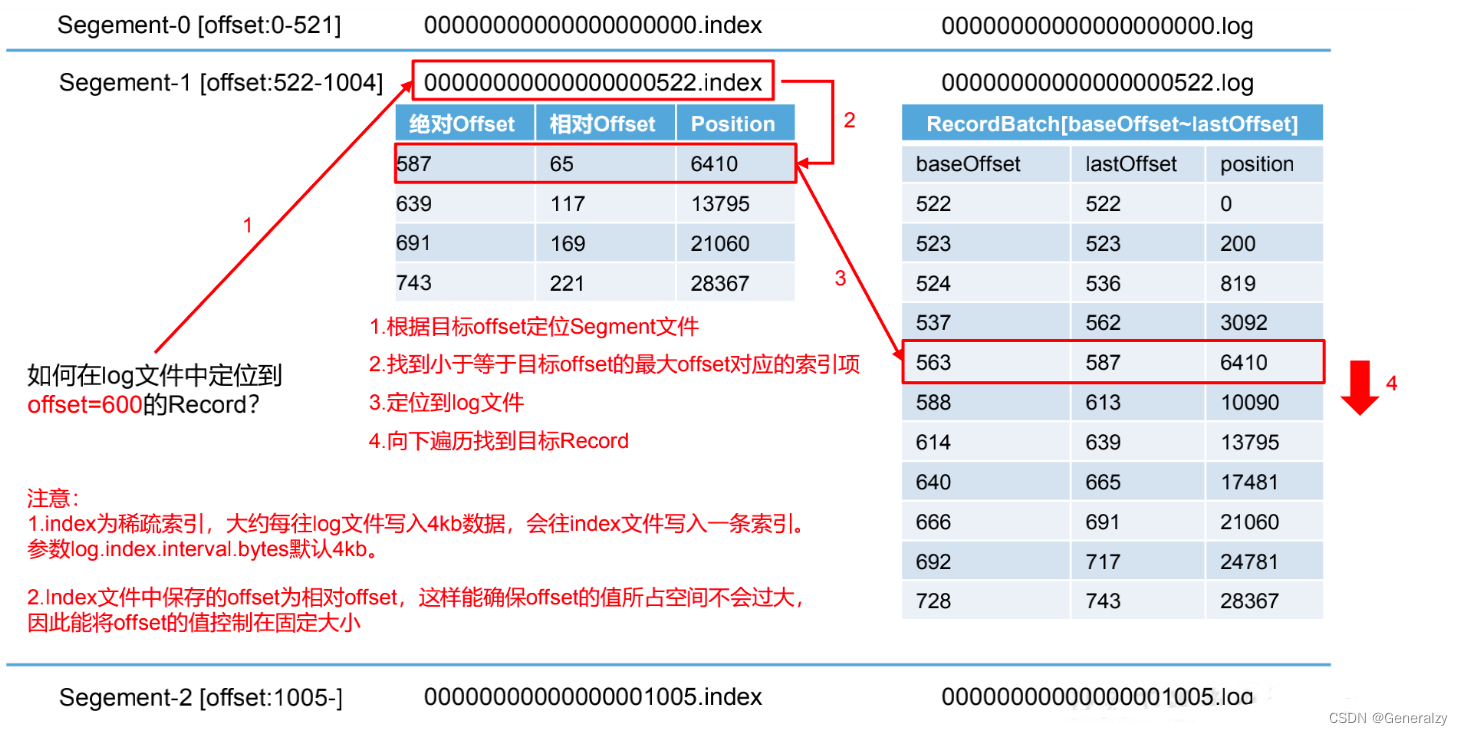1463x735 pixels.
Task: Select the 00000000000000001005.index file name
Action: 593,697
